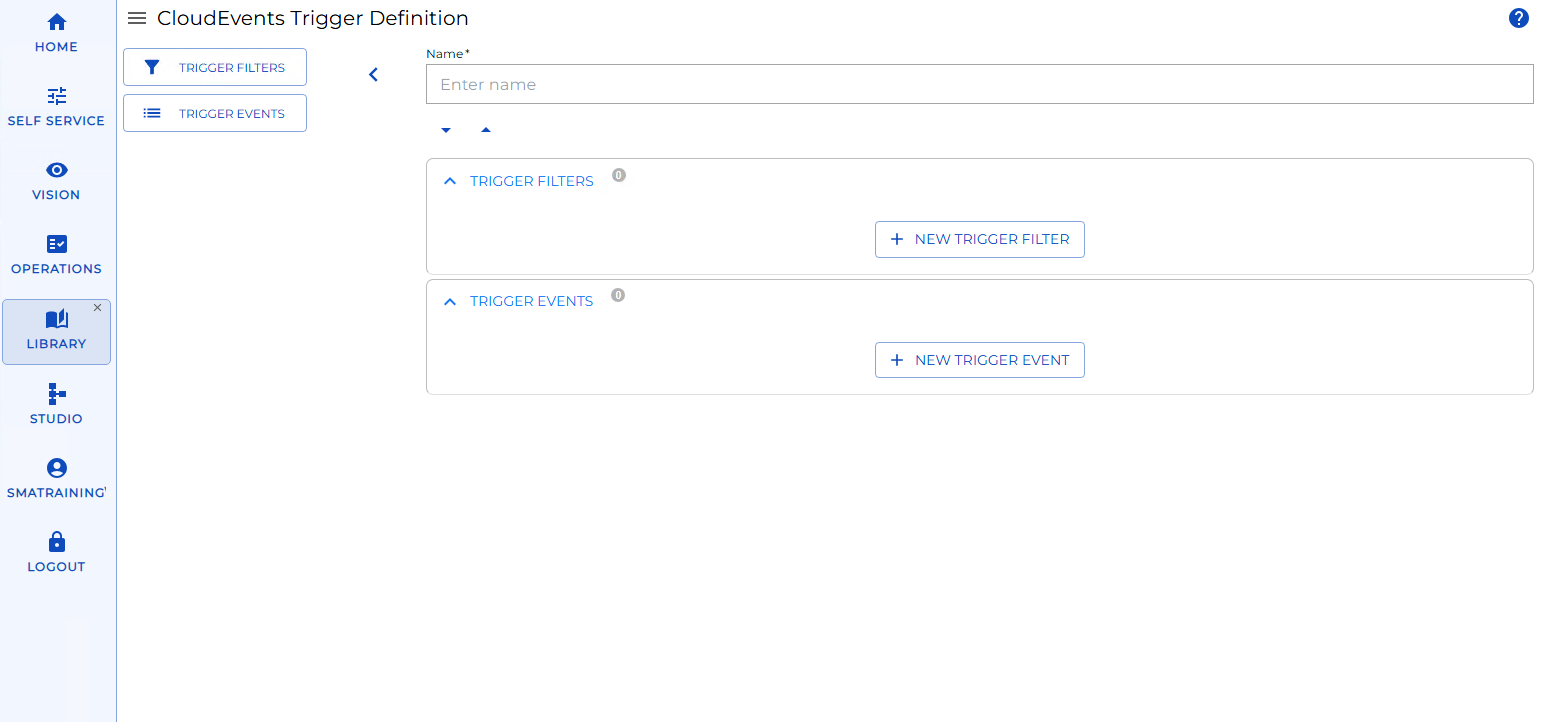Open the Vision section
1541x722 pixels.
pyautogui.click(x=56, y=181)
